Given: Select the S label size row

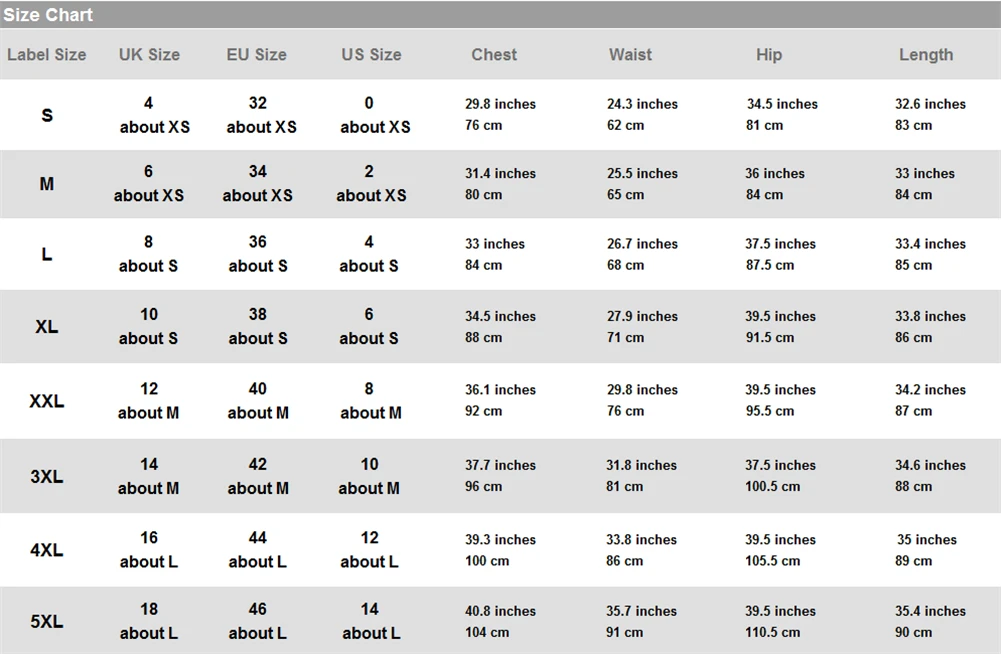Looking at the screenshot, I should (x=500, y=115).
